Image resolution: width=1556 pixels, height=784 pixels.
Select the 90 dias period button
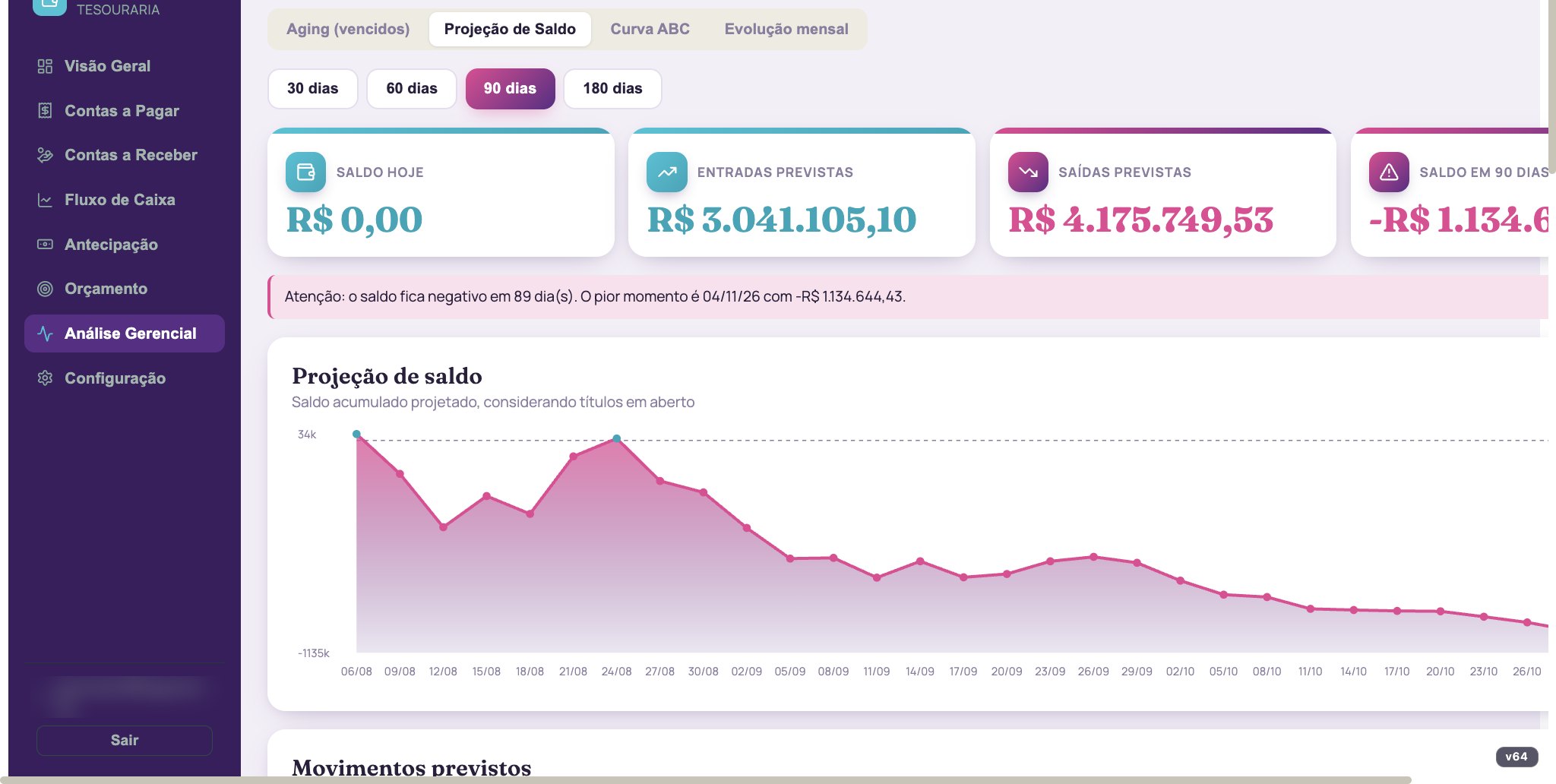(510, 88)
